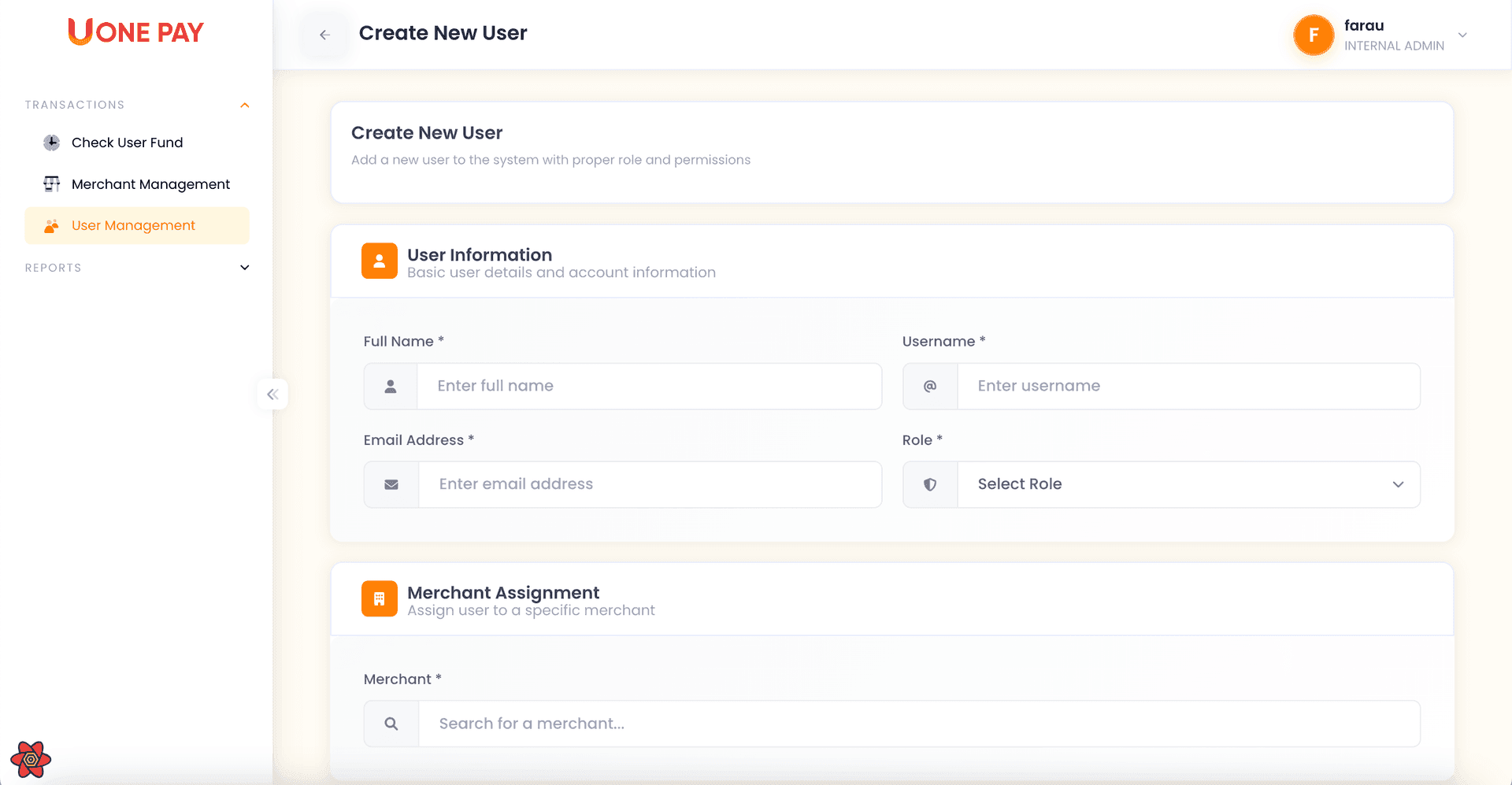This screenshot has height=785, width=1512.
Task: Click the magnifier icon in merchant search
Action: 391,724
